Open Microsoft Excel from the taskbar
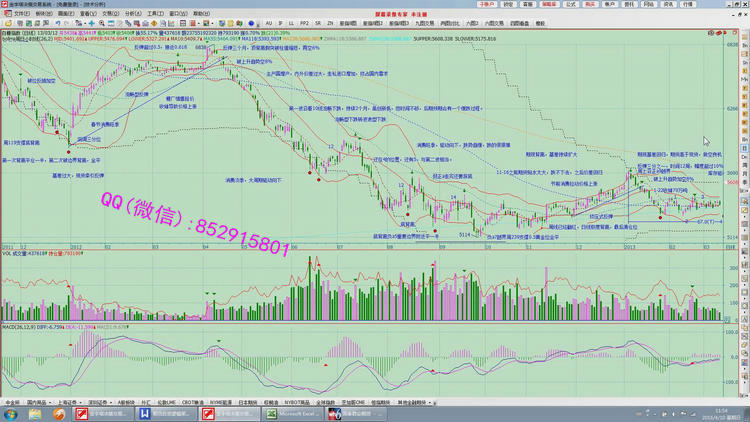The height and width of the screenshot is (422, 750). (x=290, y=413)
